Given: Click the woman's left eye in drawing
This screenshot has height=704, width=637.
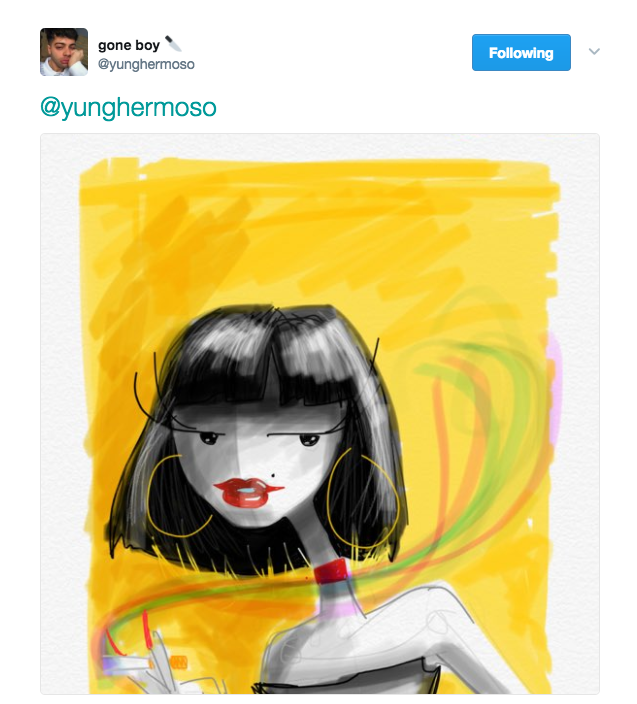Looking at the screenshot, I should pyautogui.click(x=208, y=438).
